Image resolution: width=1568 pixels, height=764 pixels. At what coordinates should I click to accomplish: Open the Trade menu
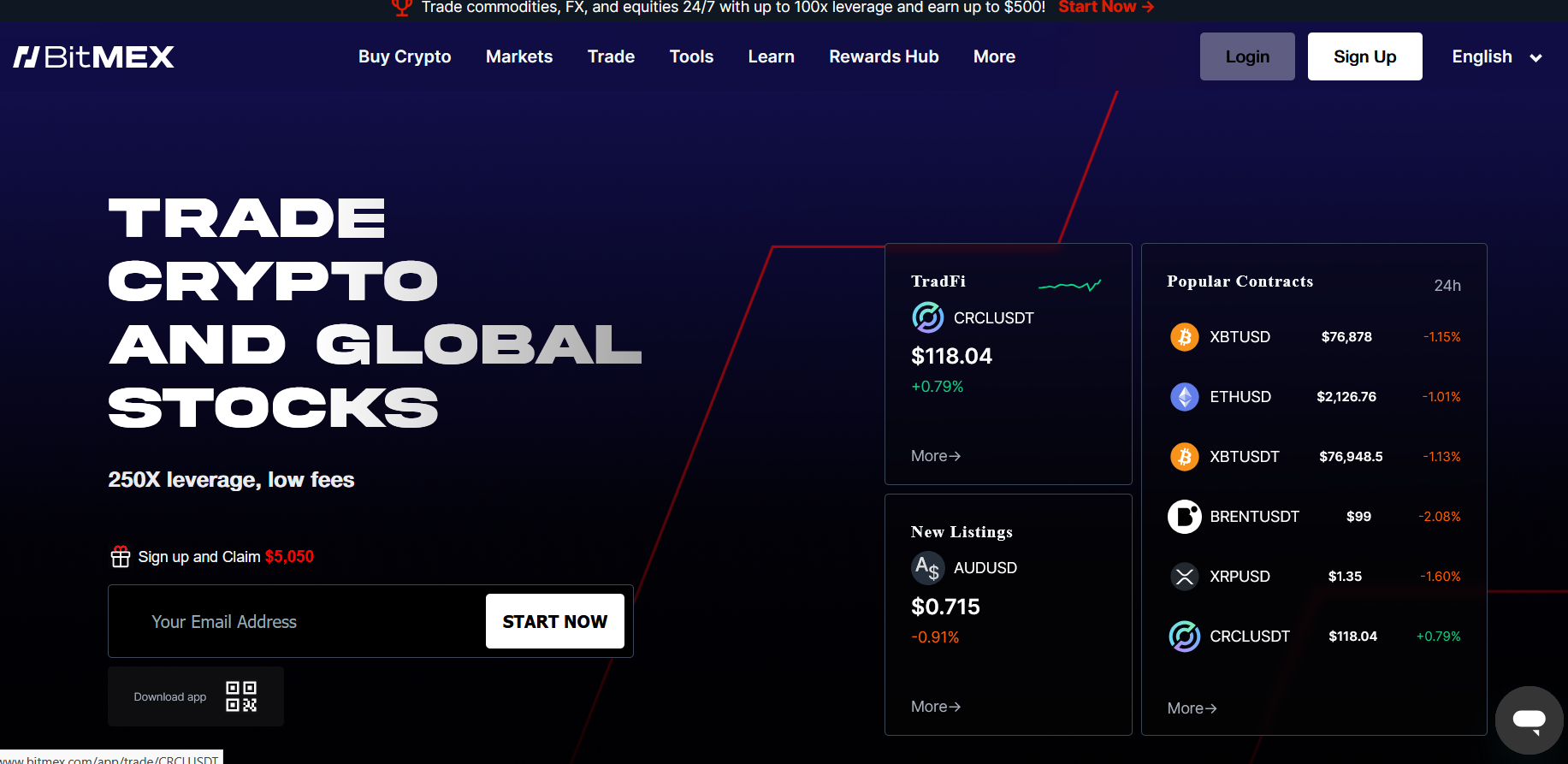tap(611, 56)
